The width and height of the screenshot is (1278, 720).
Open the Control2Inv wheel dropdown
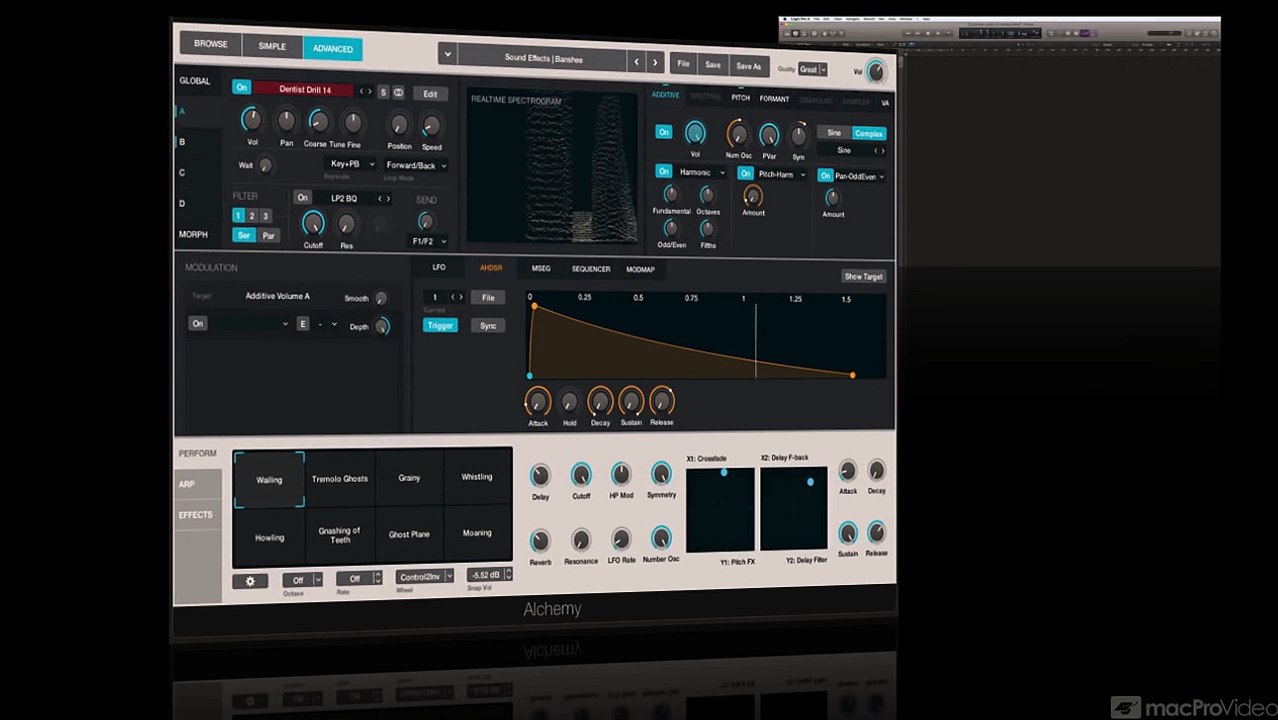coord(425,577)
